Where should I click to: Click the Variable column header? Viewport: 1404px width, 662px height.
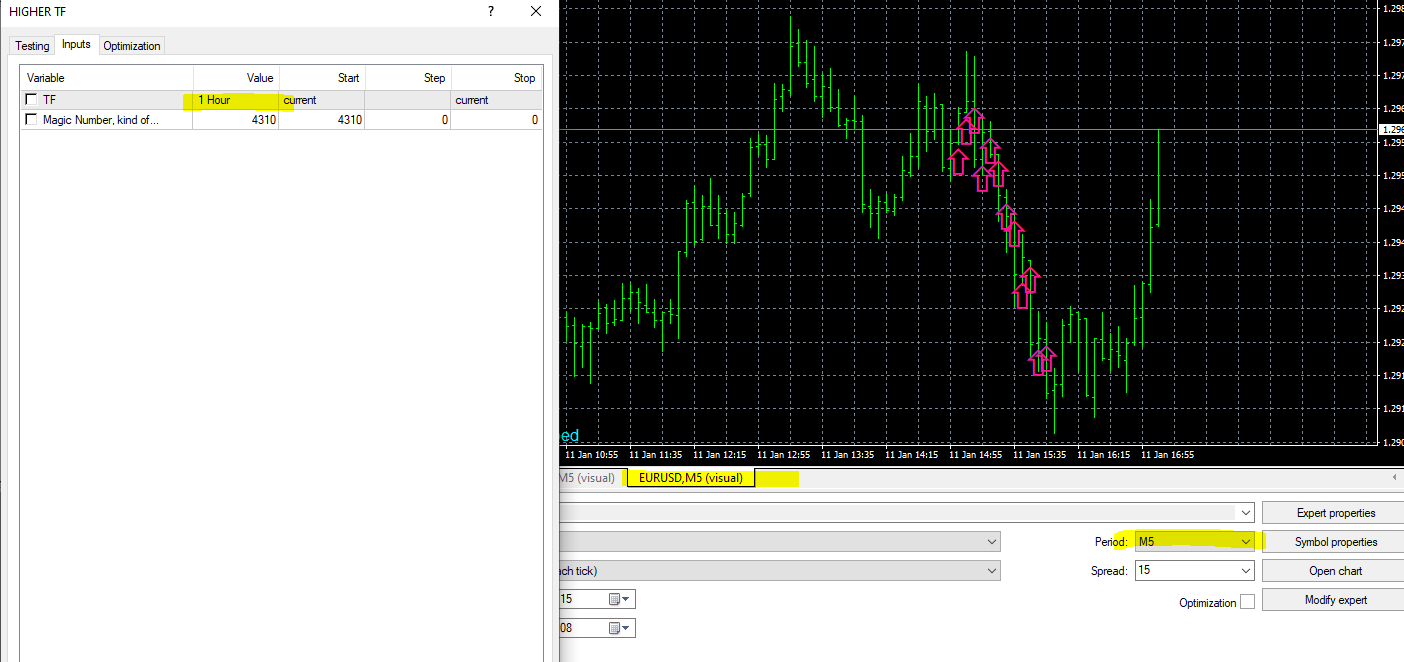pos(107,78)
